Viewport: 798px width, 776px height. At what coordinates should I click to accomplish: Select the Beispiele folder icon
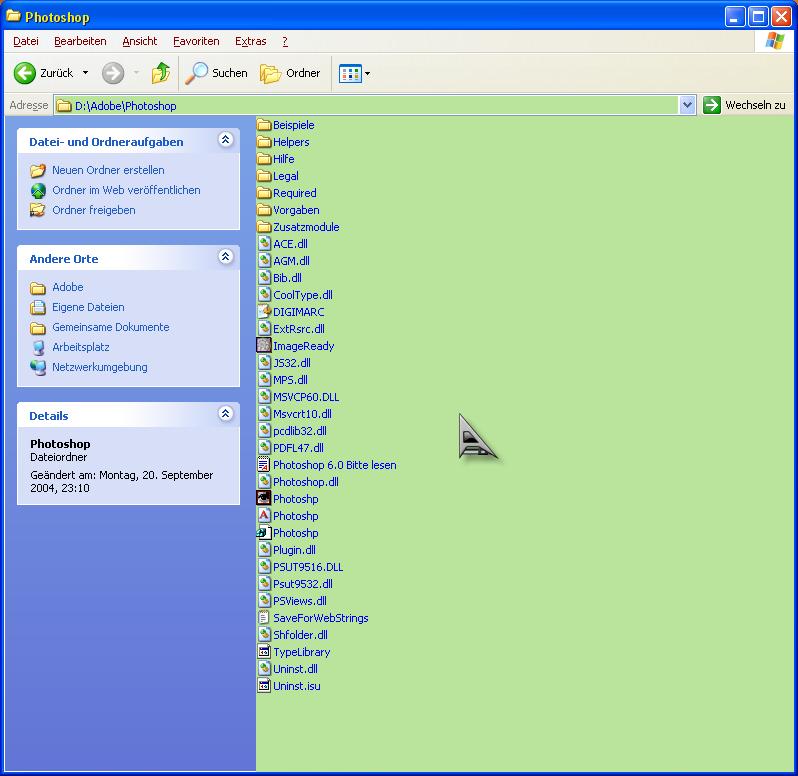264,125
